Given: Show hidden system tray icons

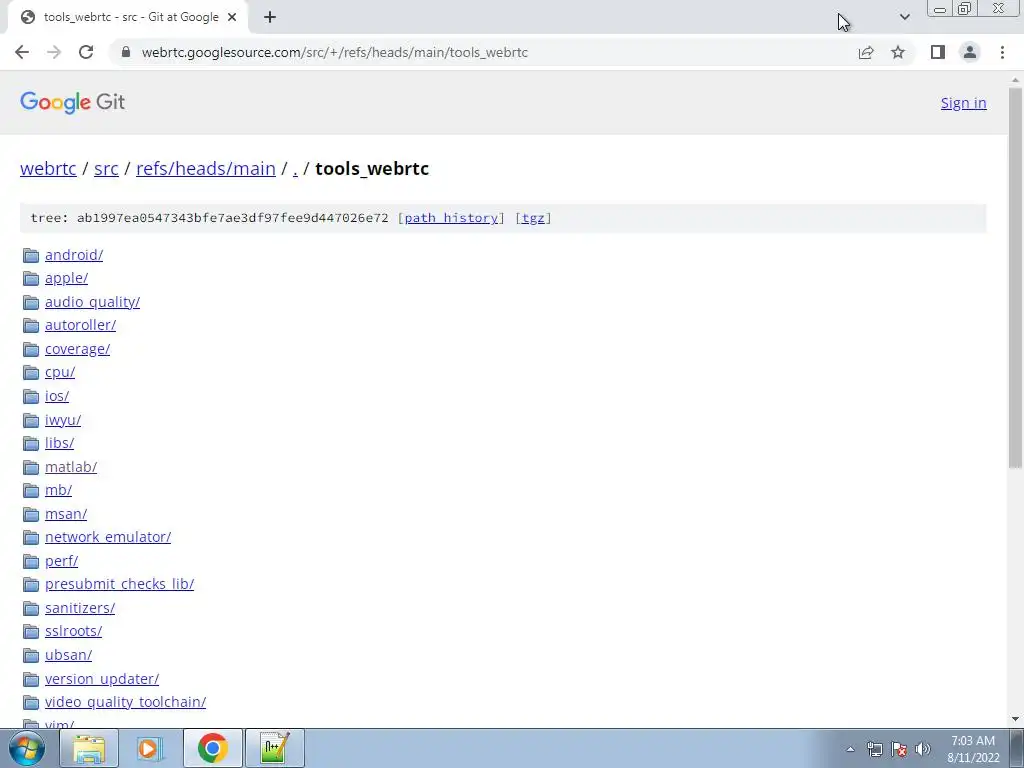Looking at the screenshot, I should 850,749.
